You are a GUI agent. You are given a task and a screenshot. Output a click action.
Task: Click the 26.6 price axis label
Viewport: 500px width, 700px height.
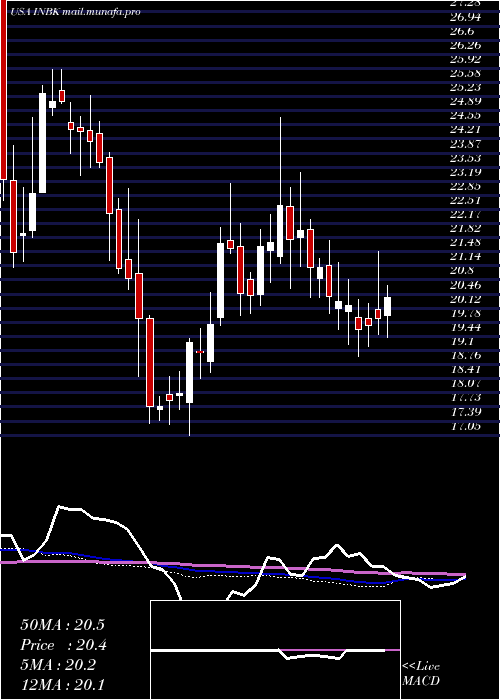coord(462,32)
